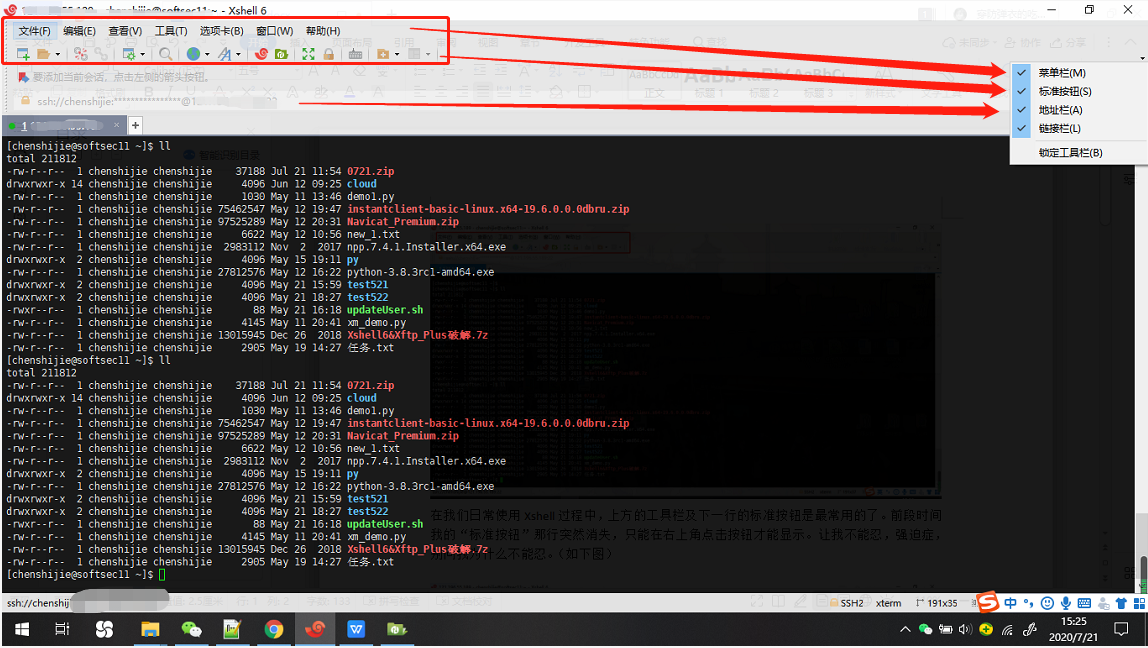The width and height of the screenshot is (1148, 648).
Task: Open File Explorer from the taskbar
Action: 150,629
